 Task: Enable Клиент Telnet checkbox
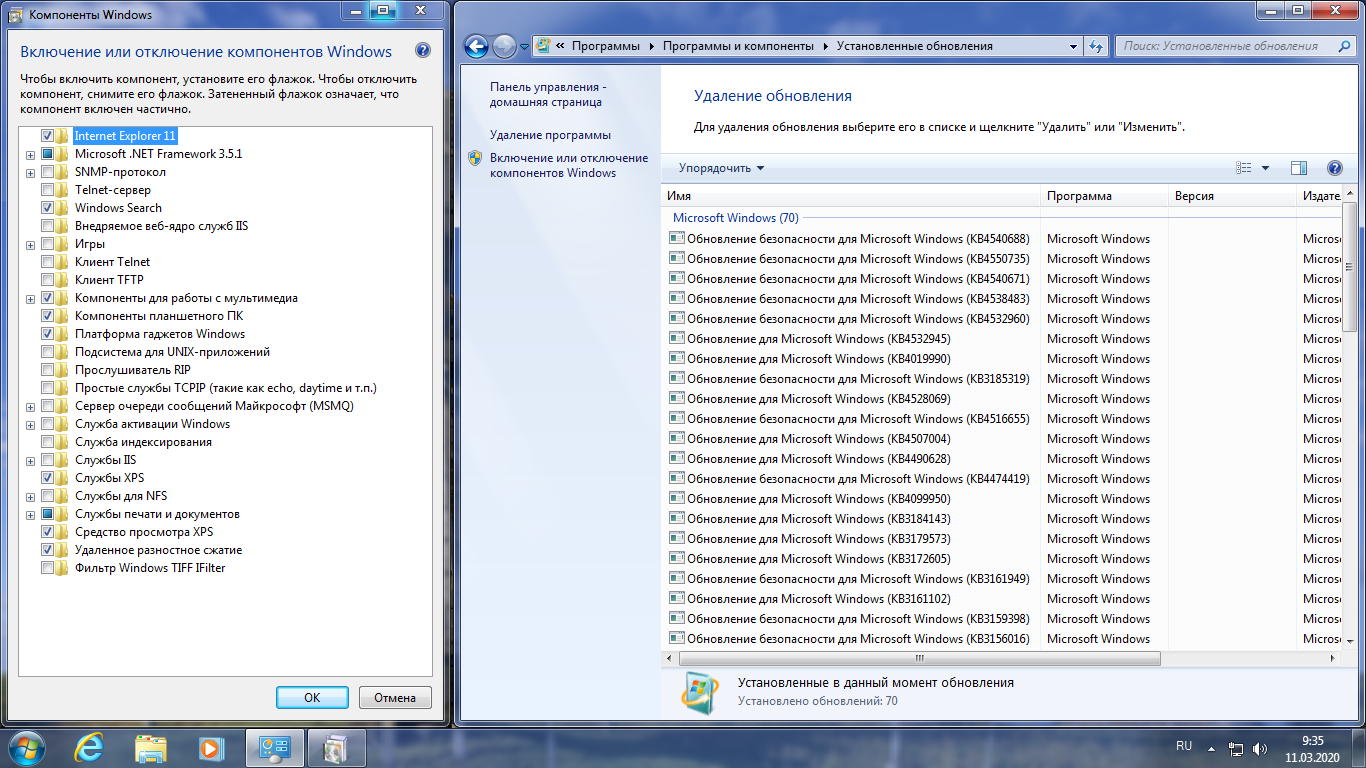(x=47, y=262)
